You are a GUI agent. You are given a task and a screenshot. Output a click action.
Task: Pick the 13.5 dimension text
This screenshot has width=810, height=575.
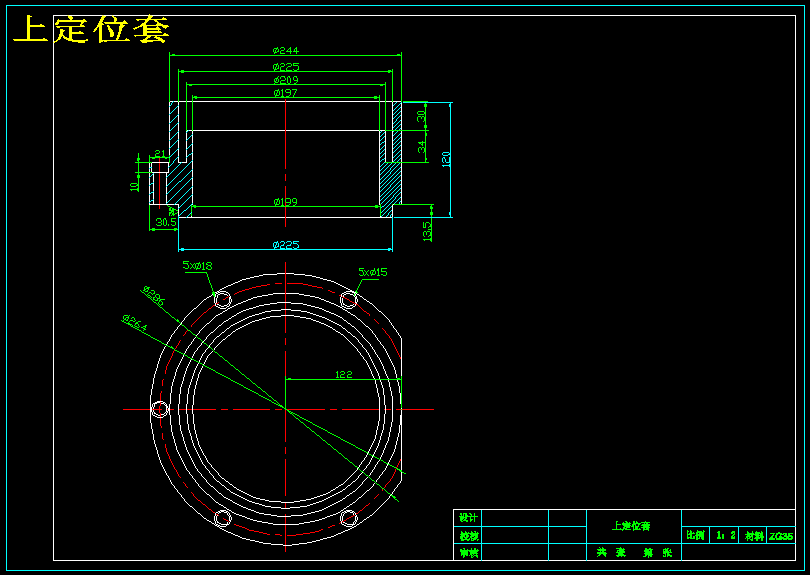pos(427,231)
